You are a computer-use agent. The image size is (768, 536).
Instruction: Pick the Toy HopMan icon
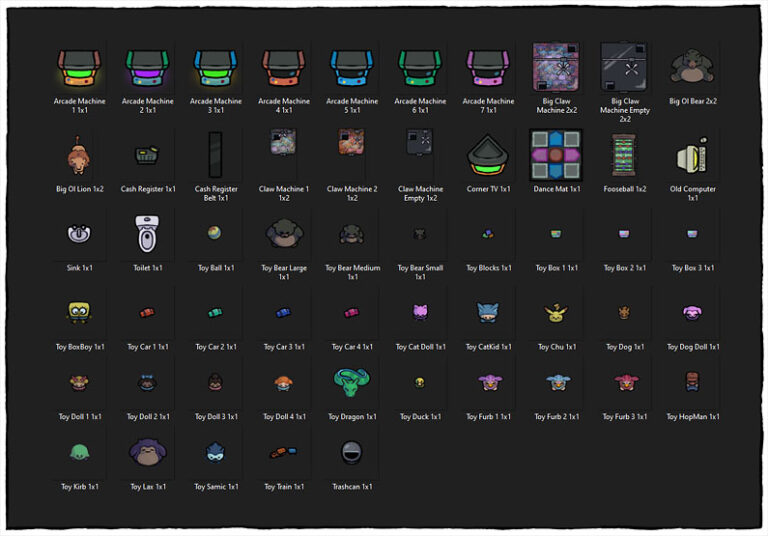pyautogui.click(x=692, y=382)
